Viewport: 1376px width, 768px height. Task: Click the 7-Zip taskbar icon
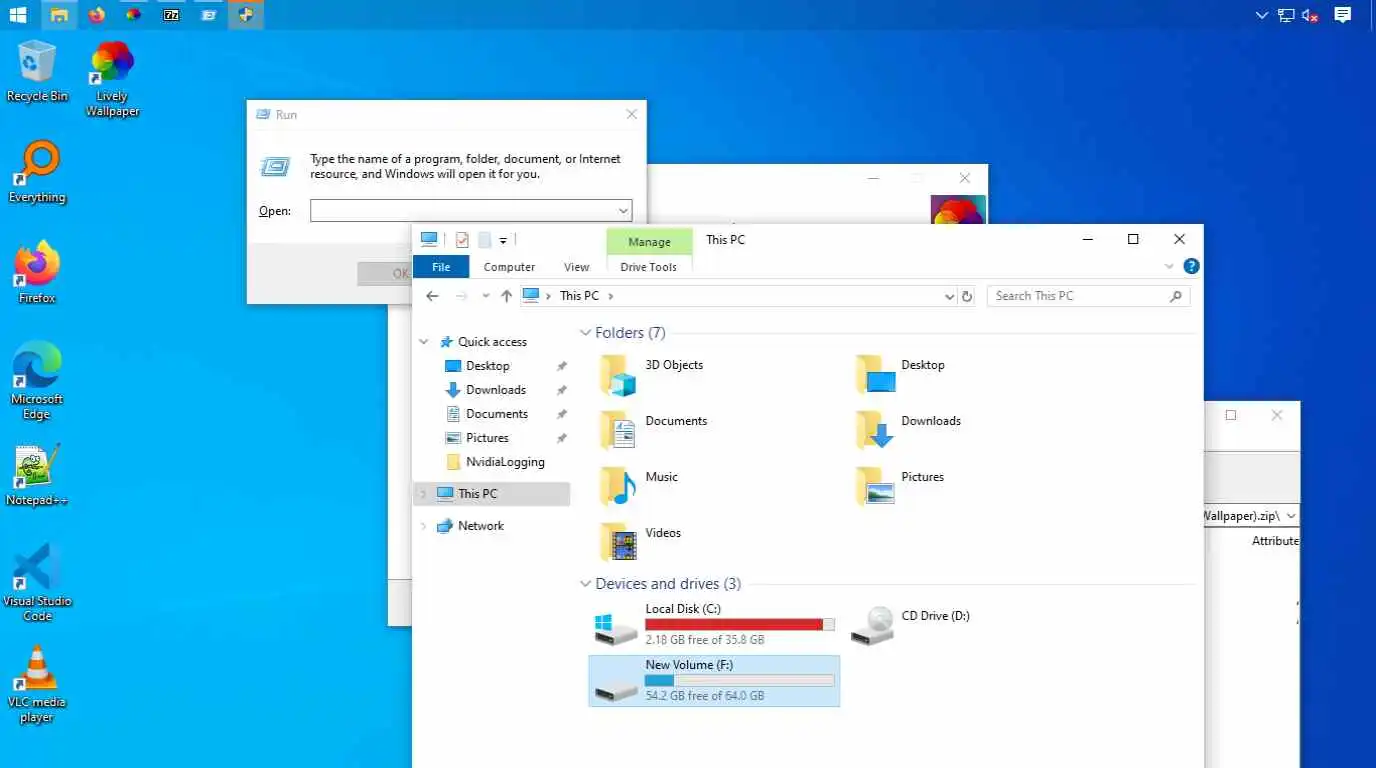[x=171, y=15]
